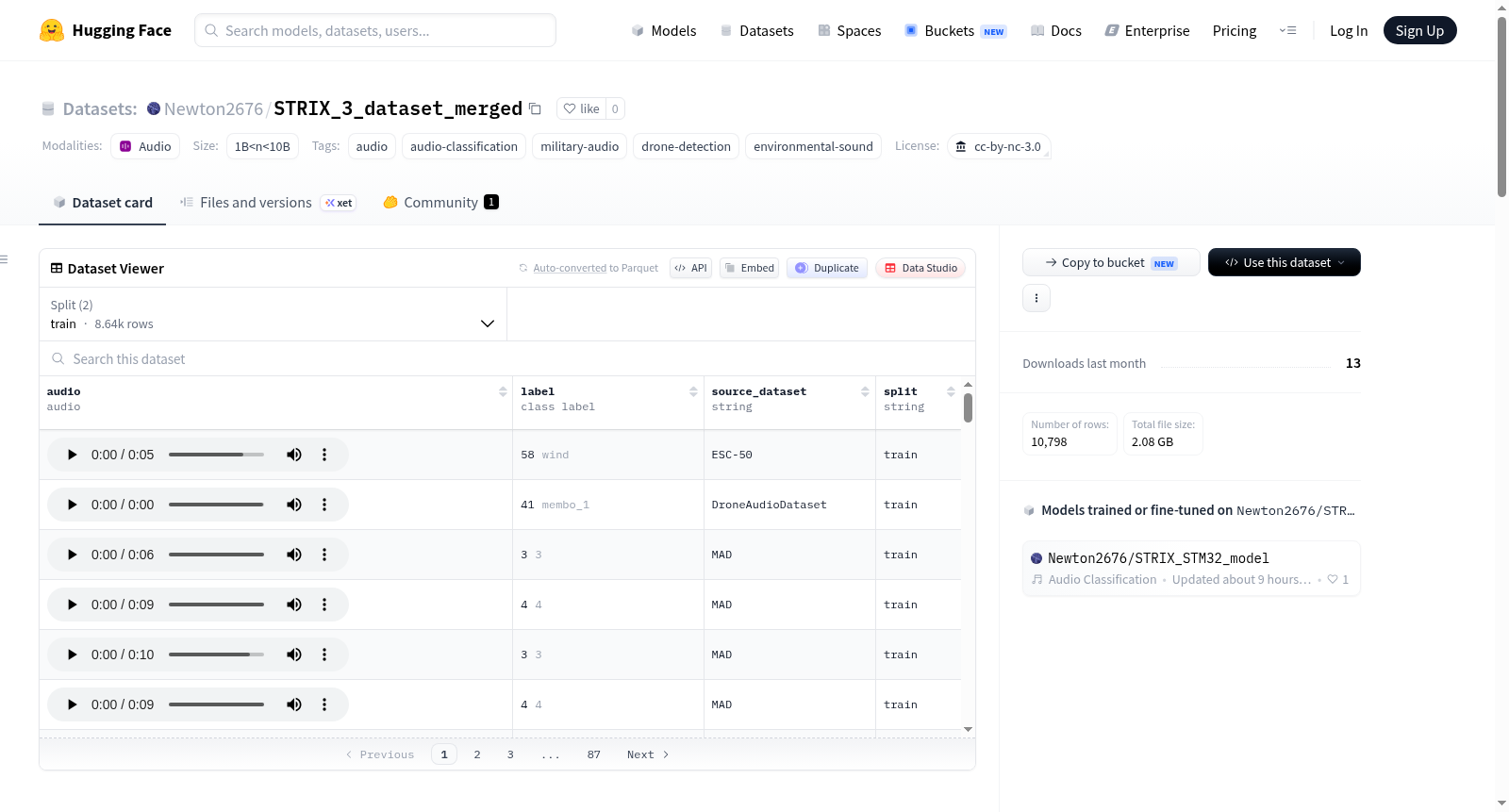This screenshot has width=1509, height=812.
Task: Select the military-audio tag
Action: click(579, 146)
